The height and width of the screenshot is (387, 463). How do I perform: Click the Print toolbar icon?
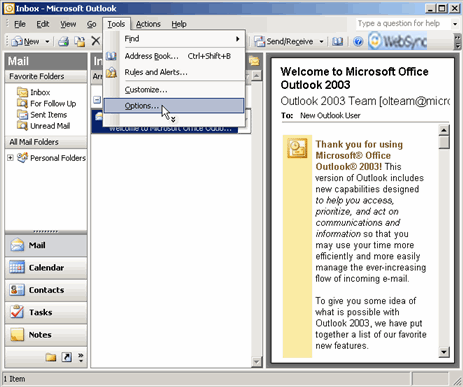point(63,41)
